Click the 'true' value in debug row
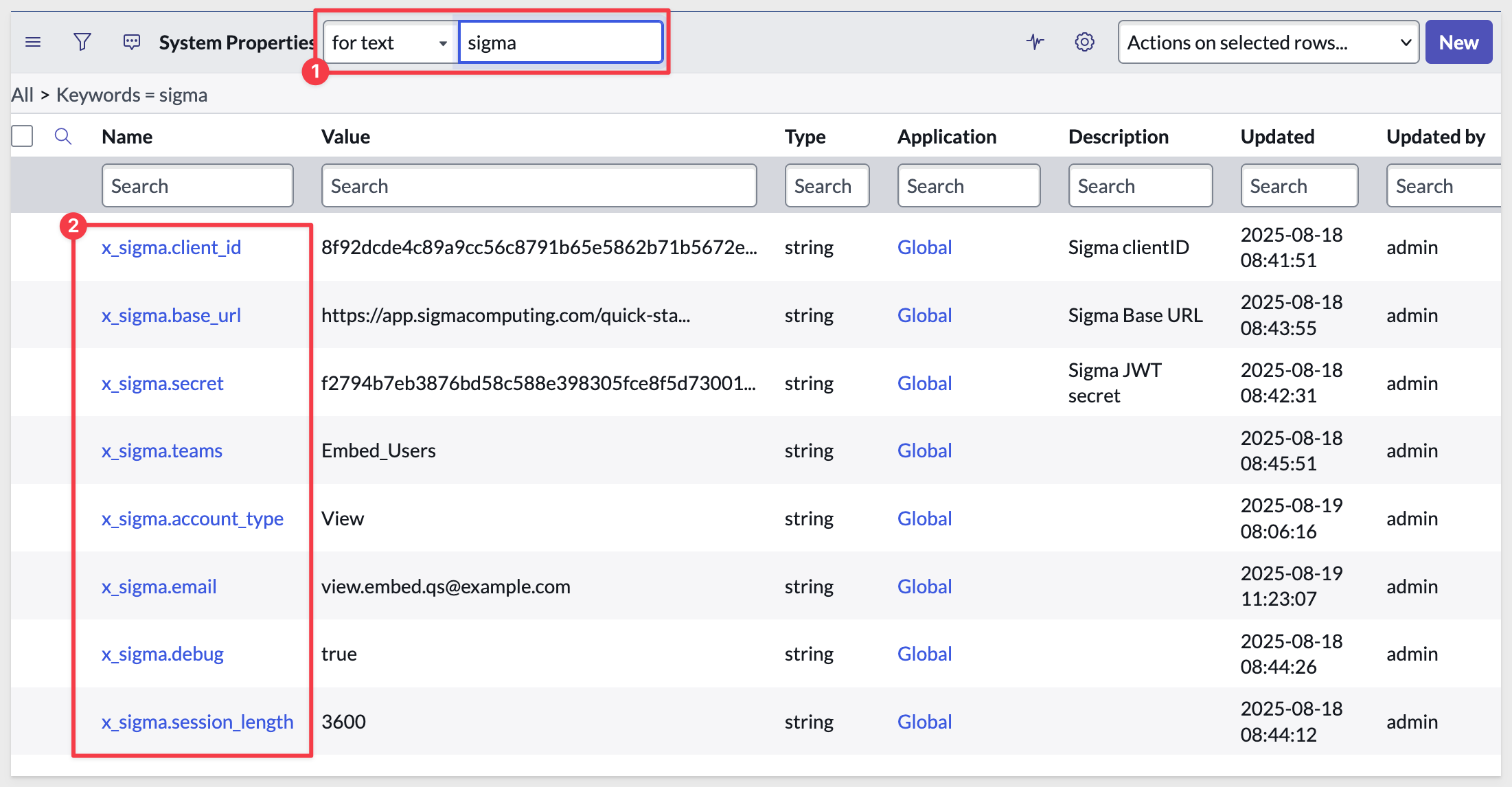Viewport: 1512px width, 787px height. pos(339,654)
